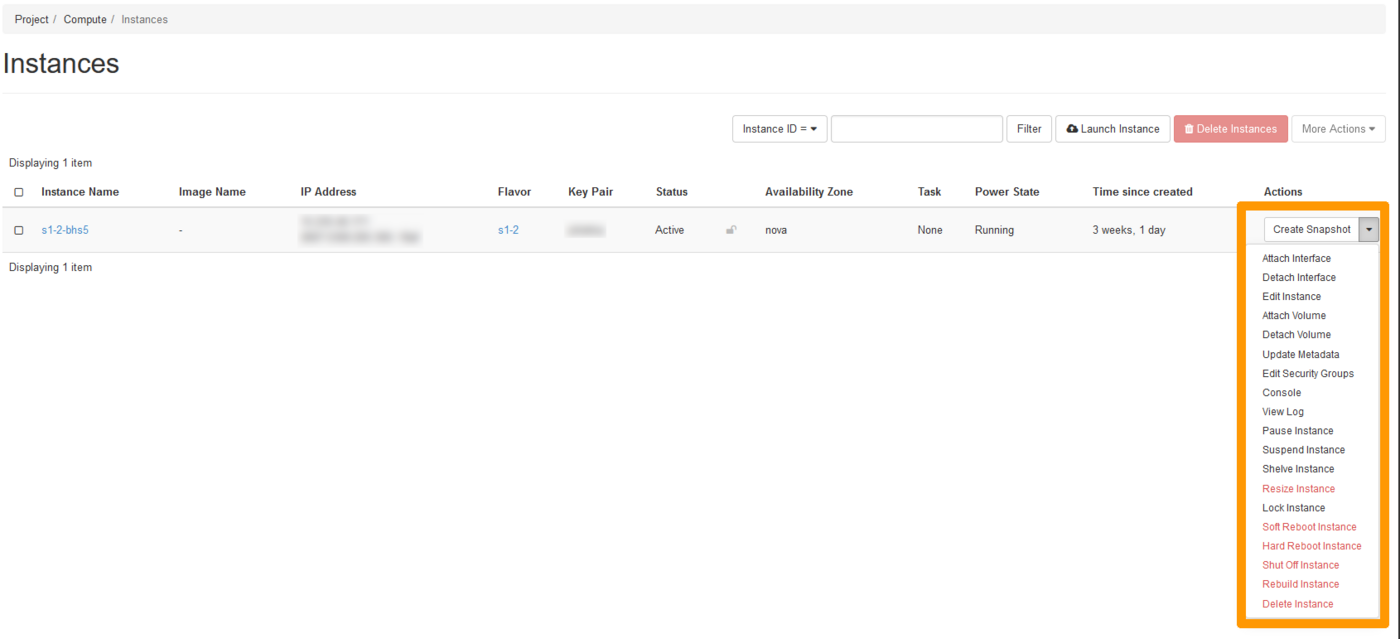
Task: Click the Filter button
Action: [1028, 129]
